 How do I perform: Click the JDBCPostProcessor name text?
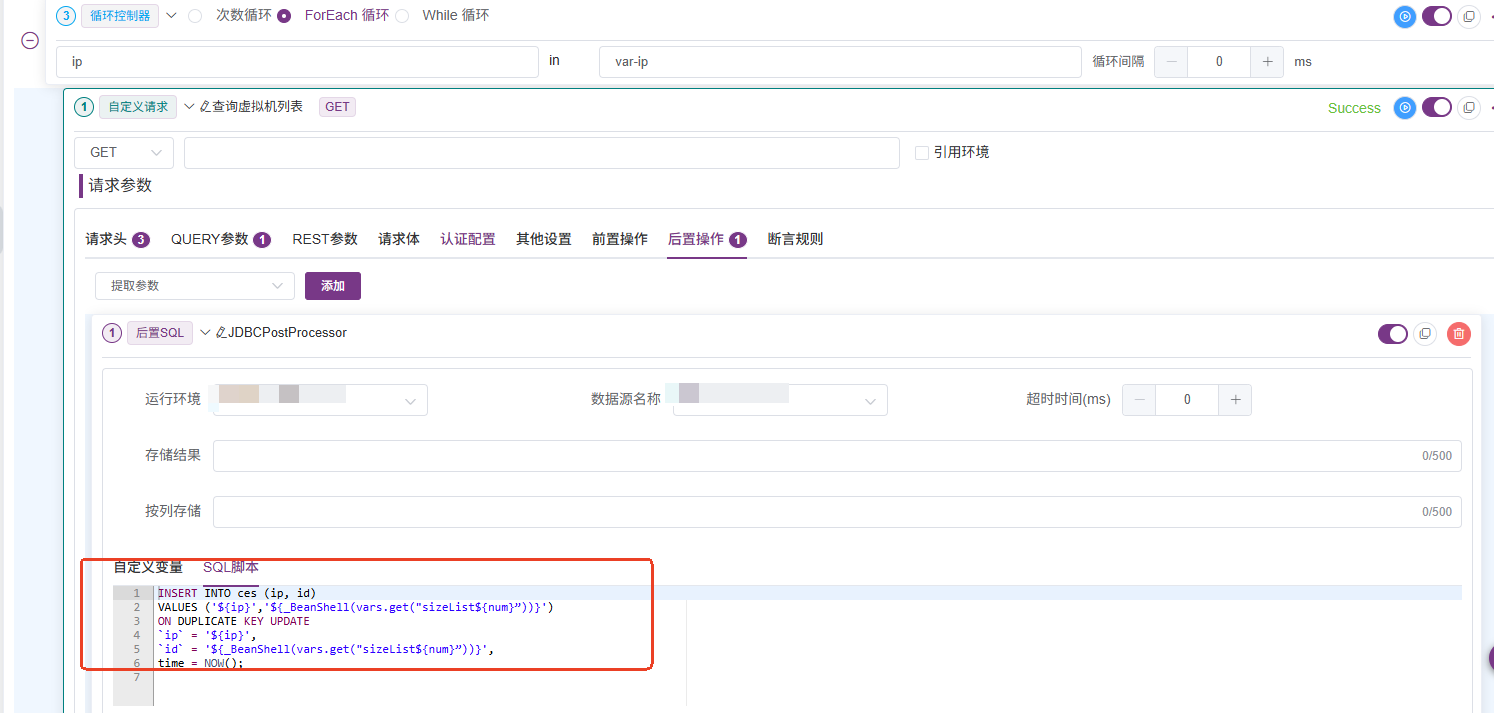point(288,333)
